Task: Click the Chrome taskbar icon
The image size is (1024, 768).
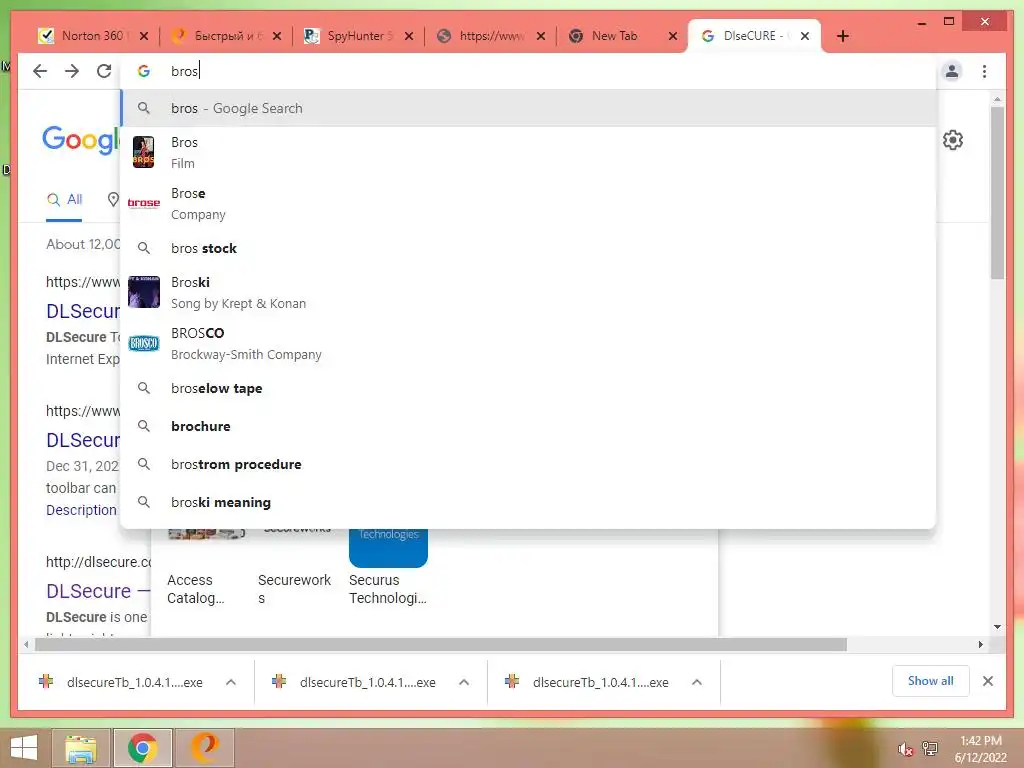Action: tap(142, 748)
